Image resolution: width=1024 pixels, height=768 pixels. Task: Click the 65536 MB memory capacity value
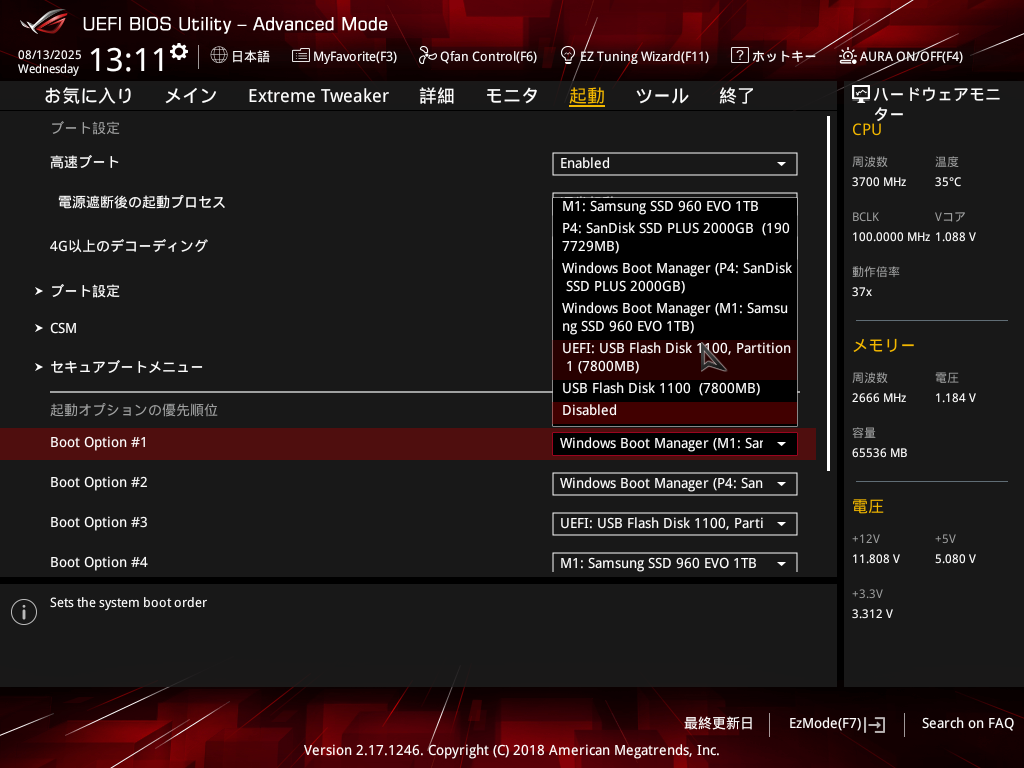coord(880,453)
